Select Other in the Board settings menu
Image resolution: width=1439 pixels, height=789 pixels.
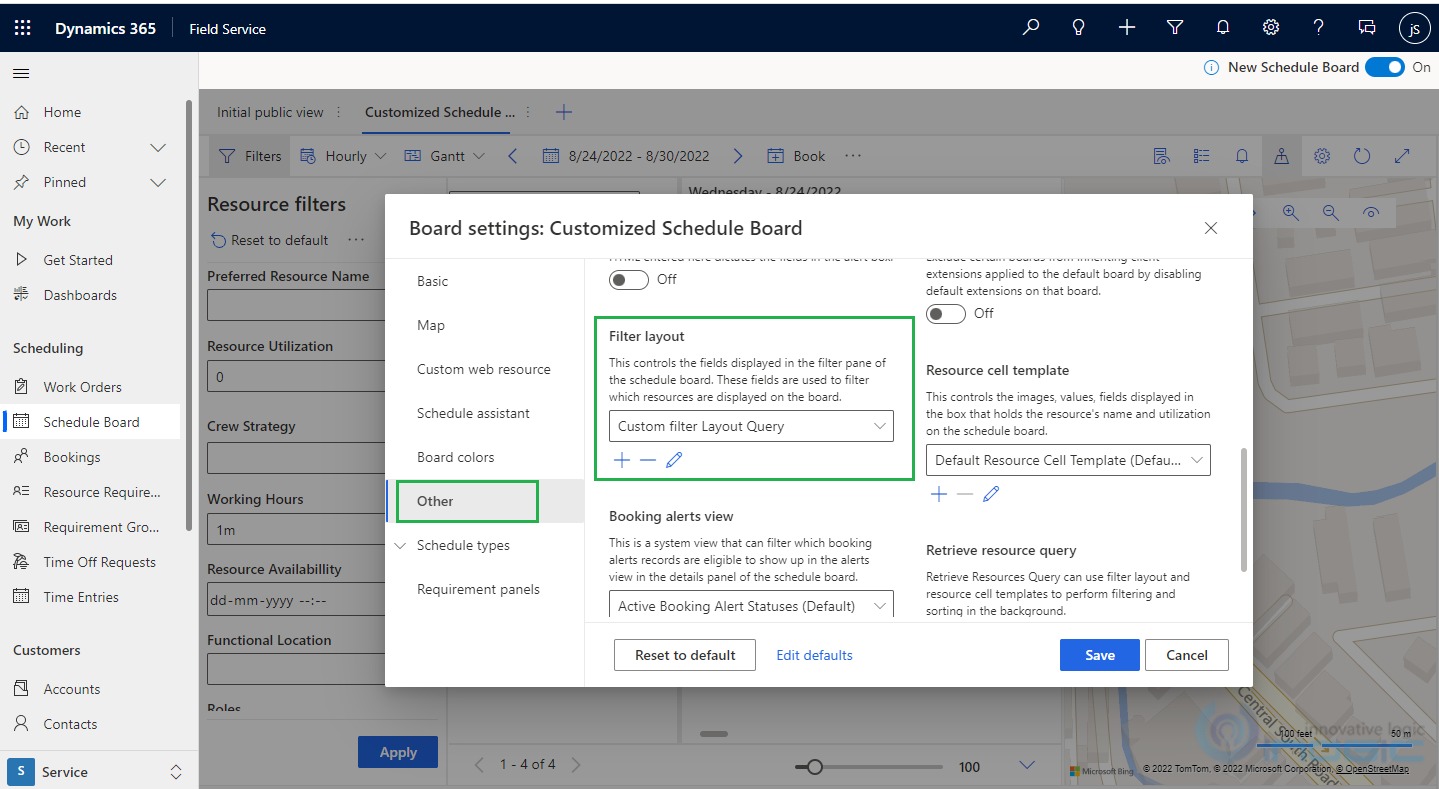435,501
